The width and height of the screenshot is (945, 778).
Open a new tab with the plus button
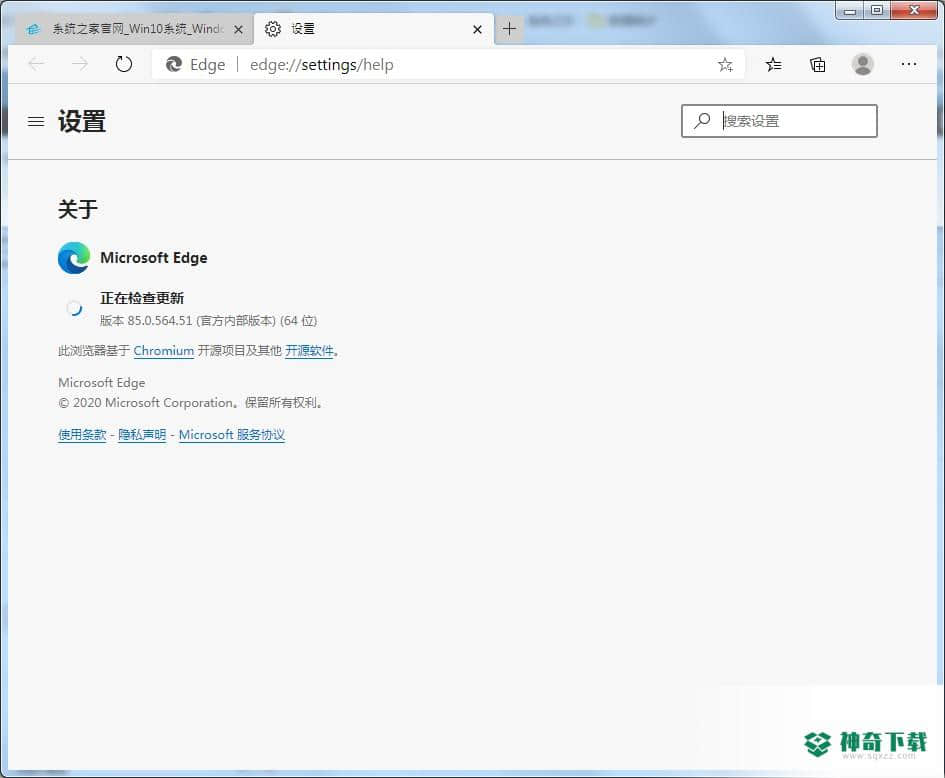click(509, 29)
